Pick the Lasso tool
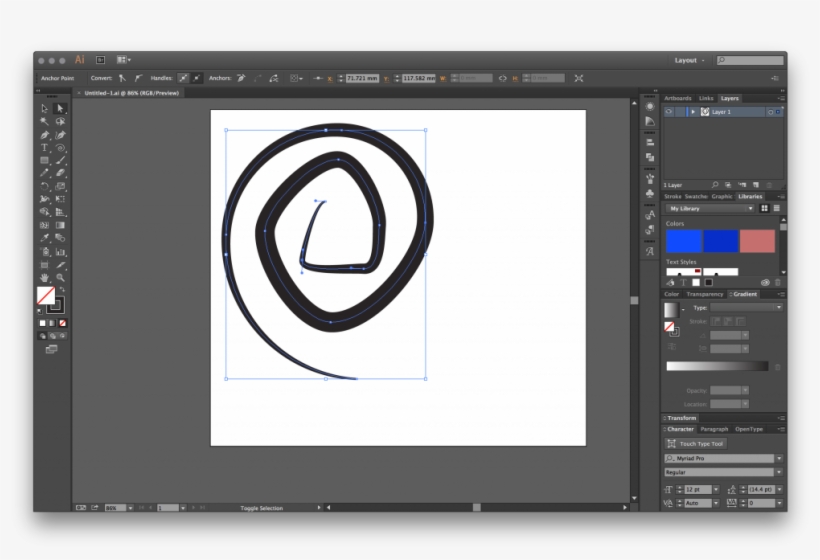The height and width of the screenshot is (560, 820). pyautogui.click(x=60, y=121)
